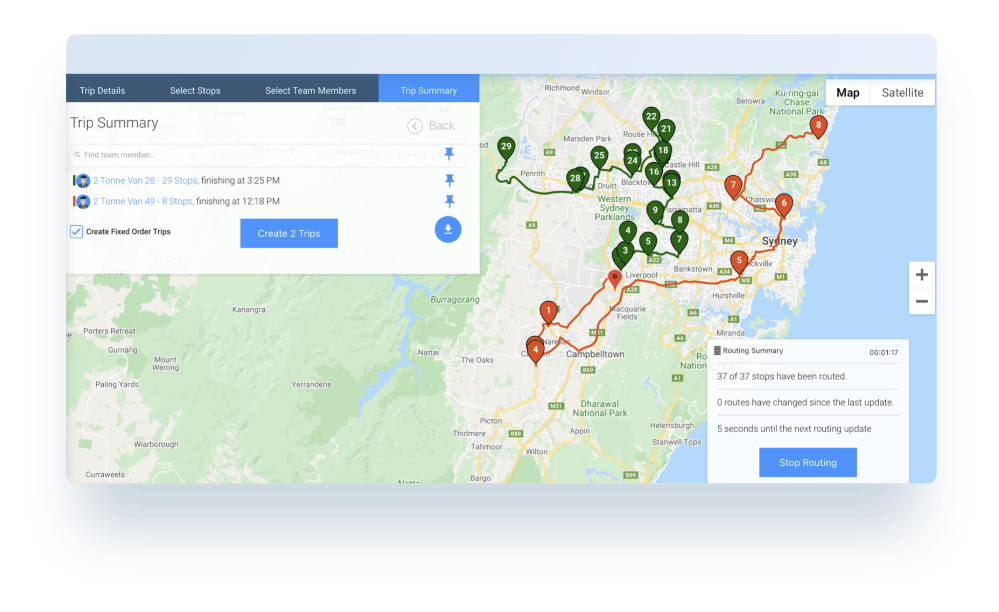
Task: Select the Trip Summary tab
Action: click(x=429, y=90)
